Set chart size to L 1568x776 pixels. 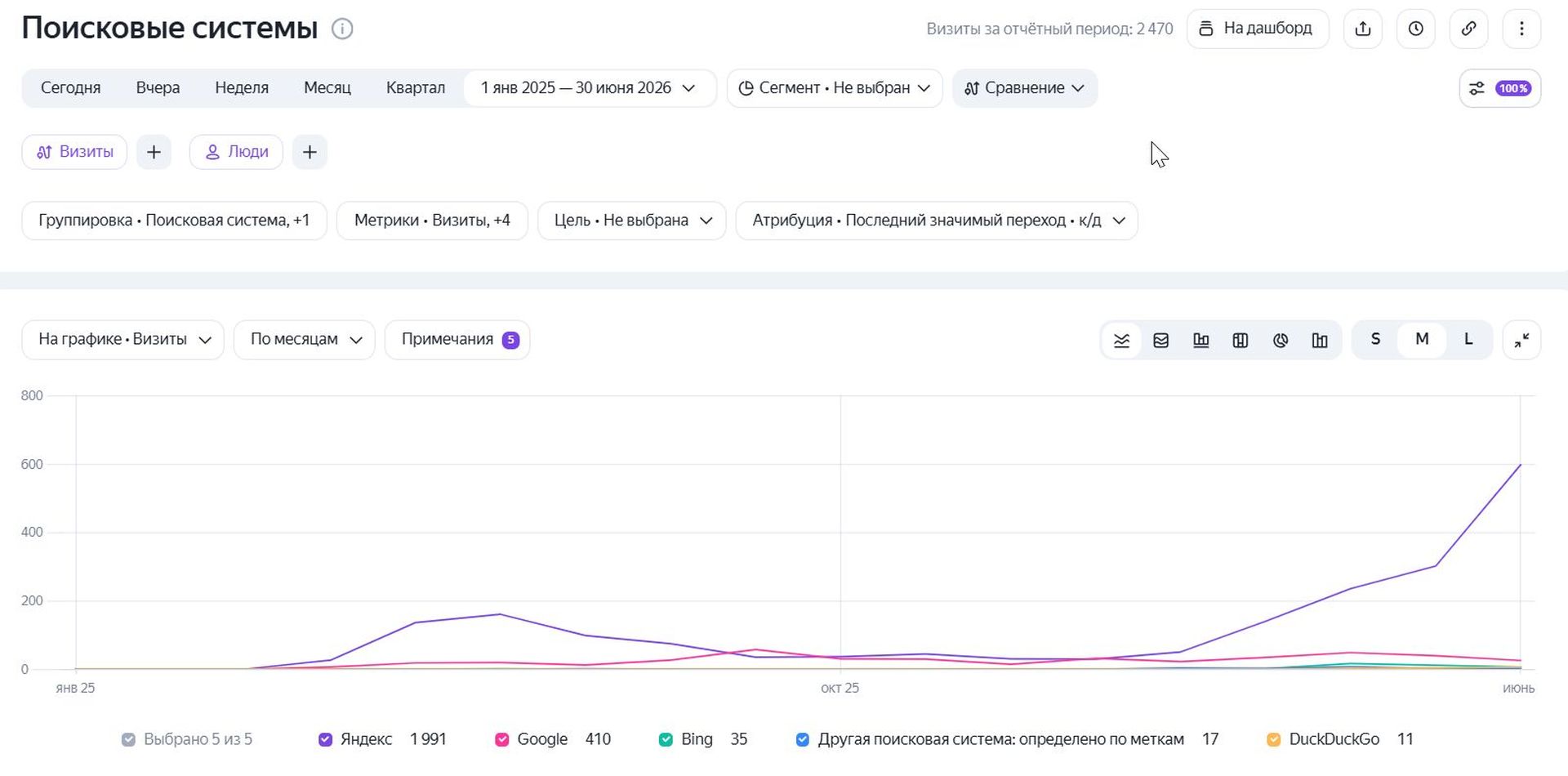coord(1468,340)
